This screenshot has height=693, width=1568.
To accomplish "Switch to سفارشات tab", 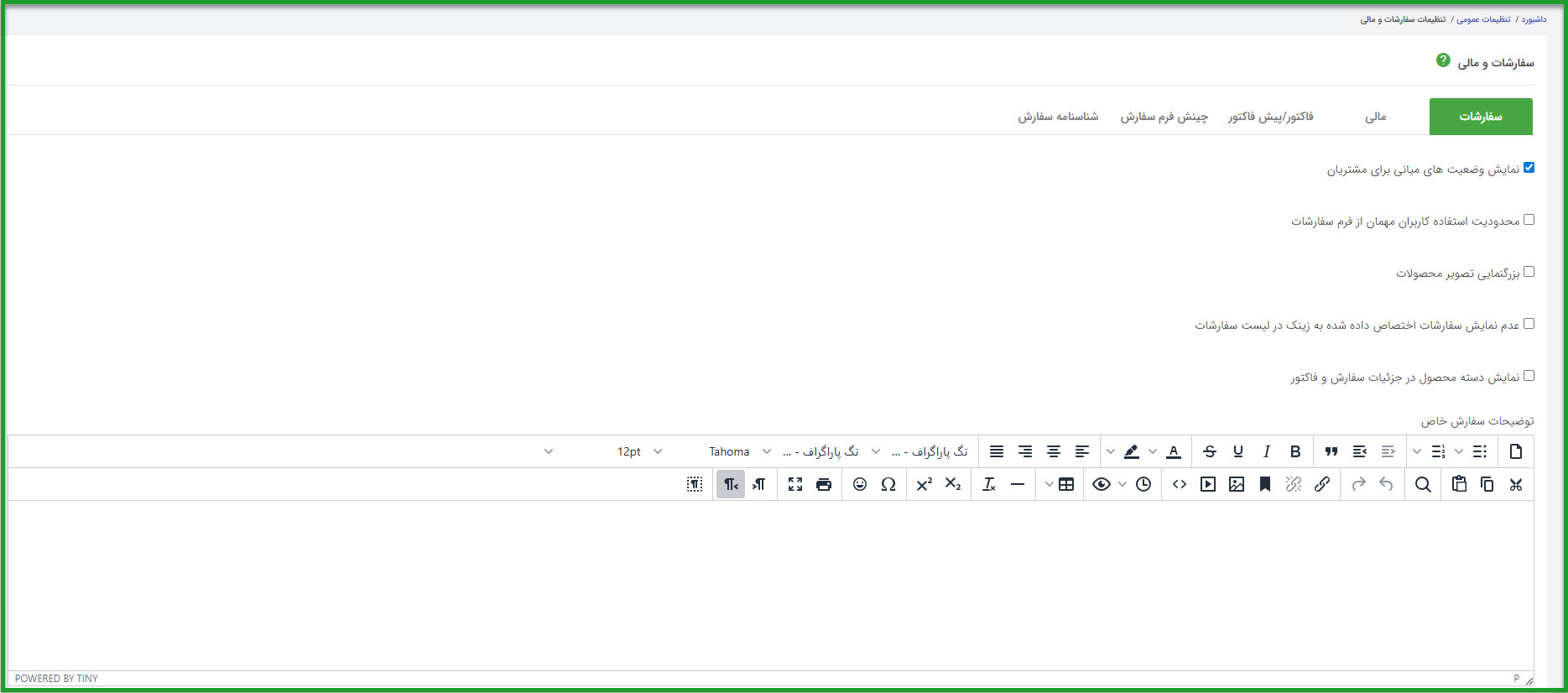I will [x=1481, y=117].
